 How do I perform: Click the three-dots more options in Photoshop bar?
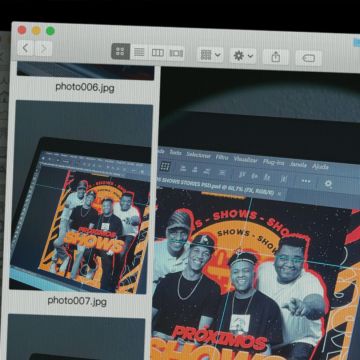click(x=306, y=181)
